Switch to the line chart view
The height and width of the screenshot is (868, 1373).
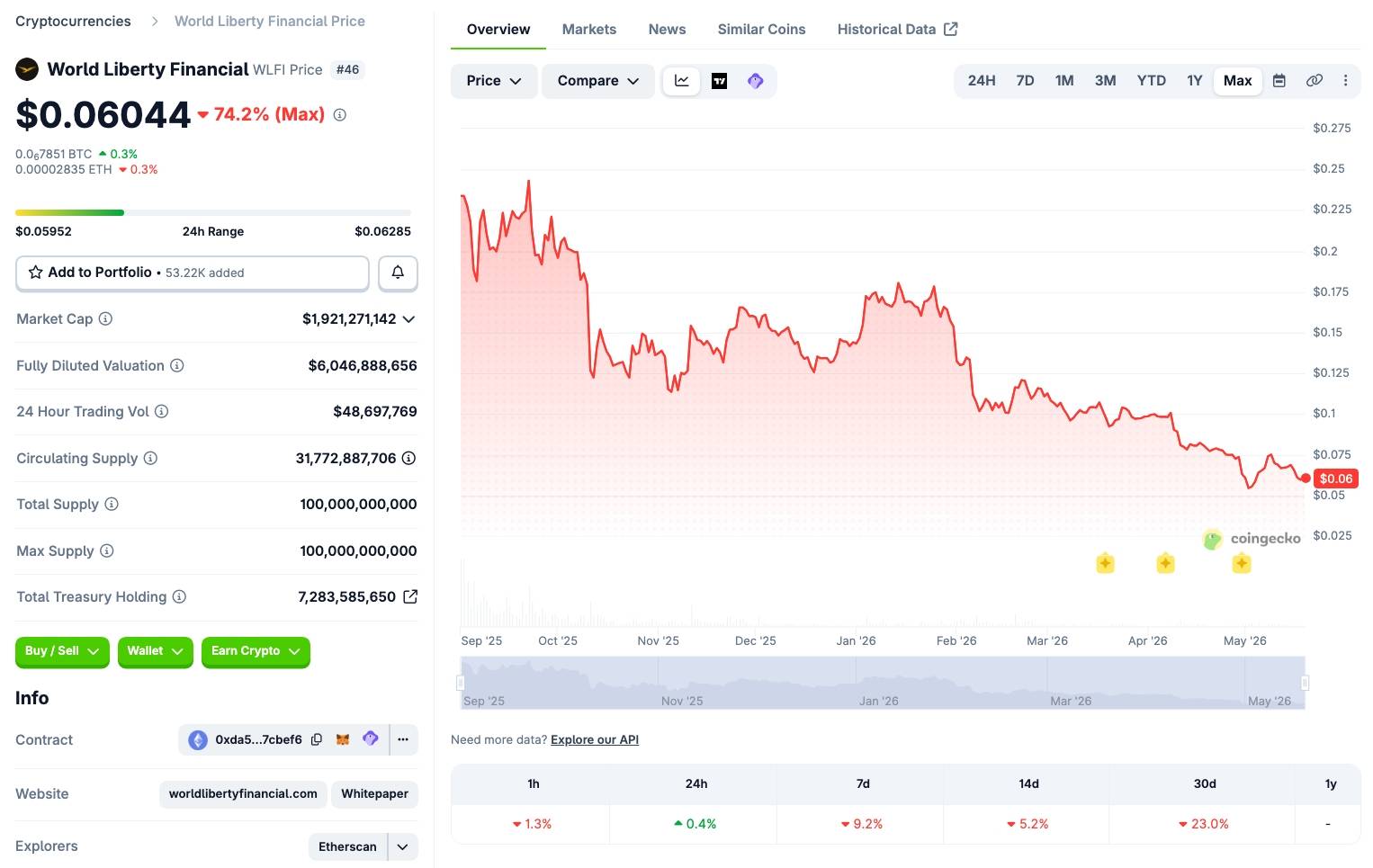coord(682,81)
